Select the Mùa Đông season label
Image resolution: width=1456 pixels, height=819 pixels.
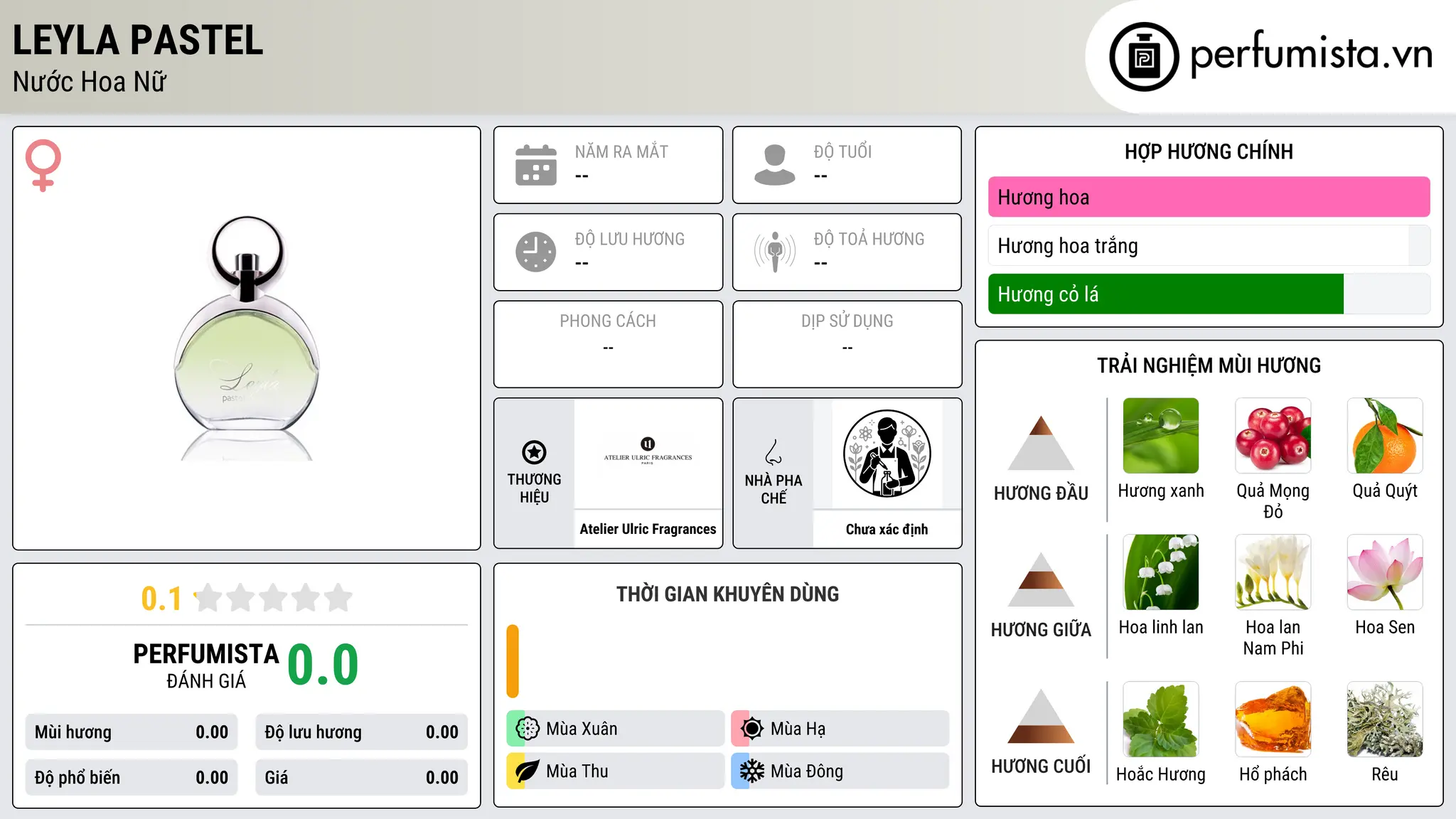click(807, 771)
